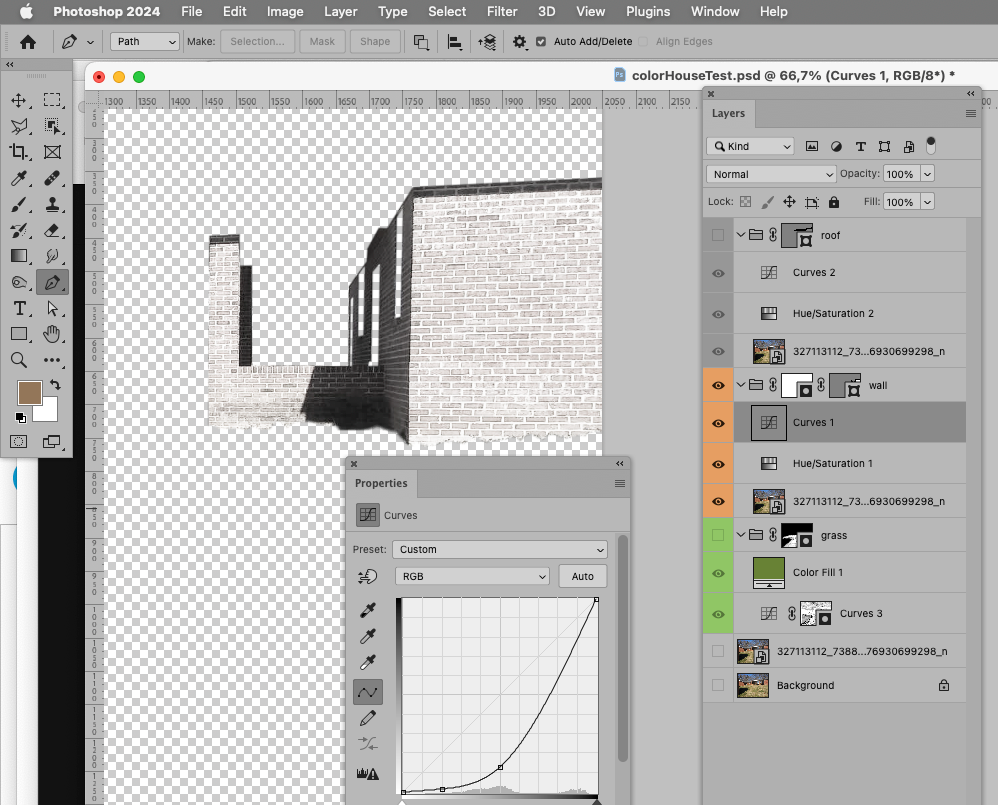Hide the Curves 1 adjustment layer

click(718, 423)
